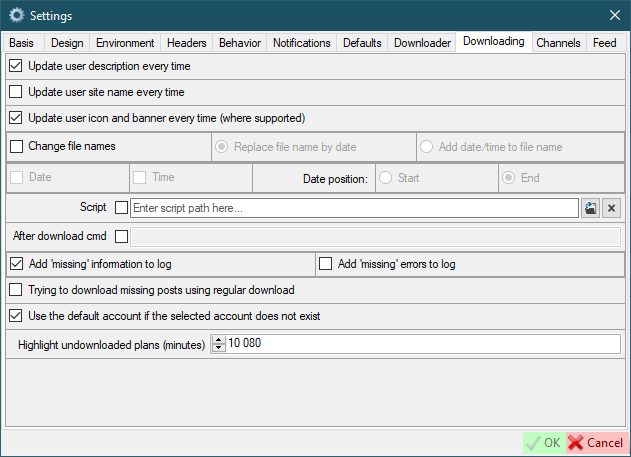Click the browse script file icon
631x457 pixels.
591,208
